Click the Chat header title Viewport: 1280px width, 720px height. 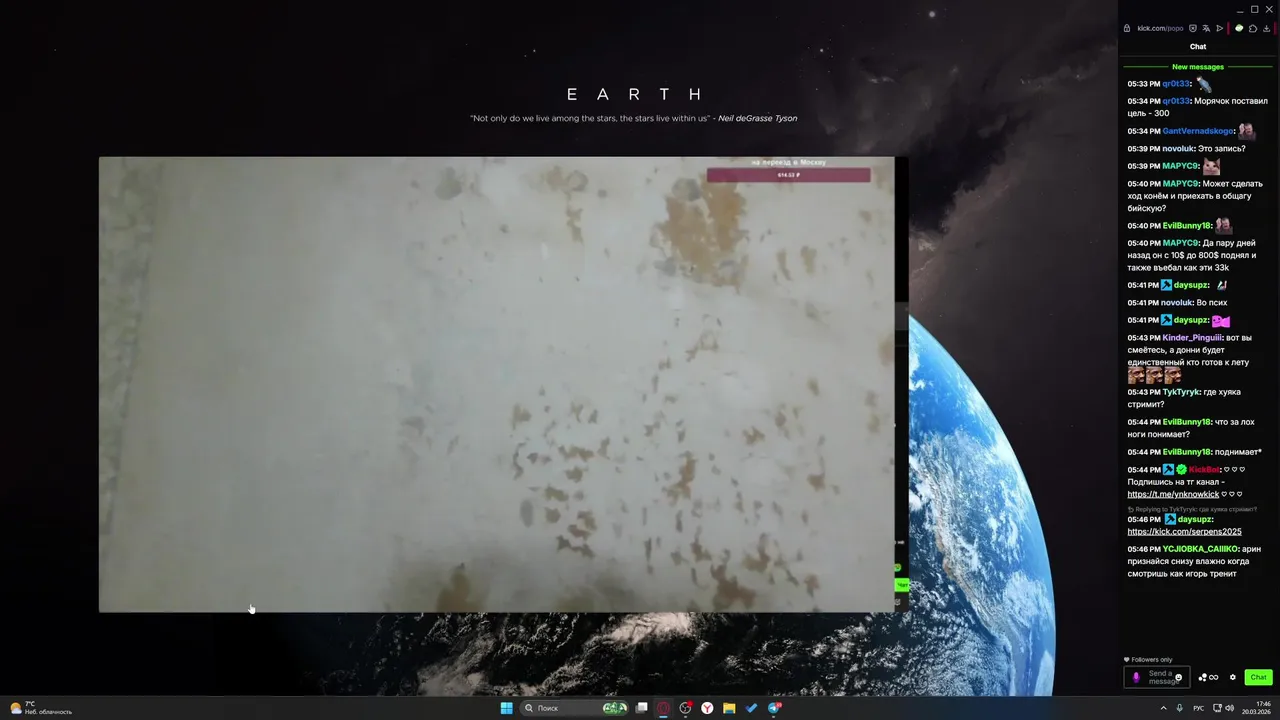1198,47
